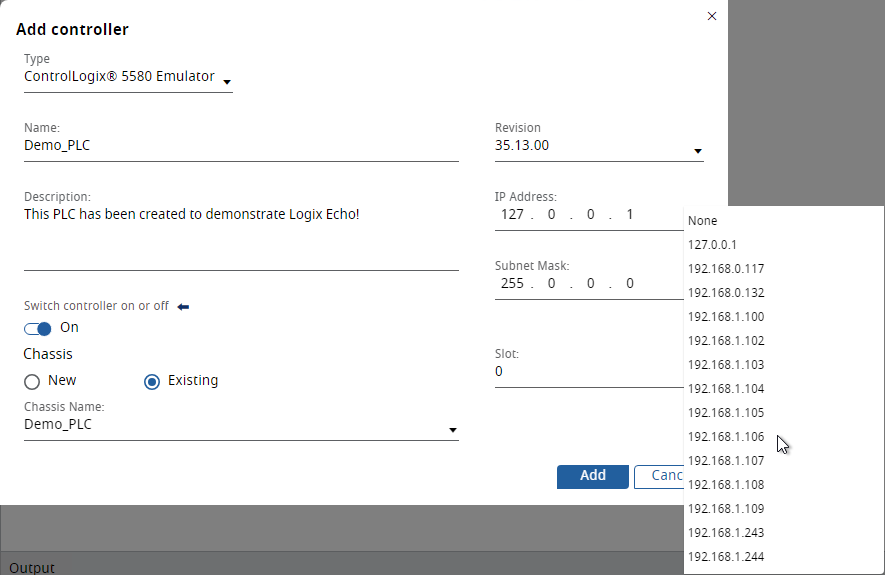The width and height of the screenshot is (885, 575).
Task: Click the second Subnet Mask octet
Action: click(551, 283)
